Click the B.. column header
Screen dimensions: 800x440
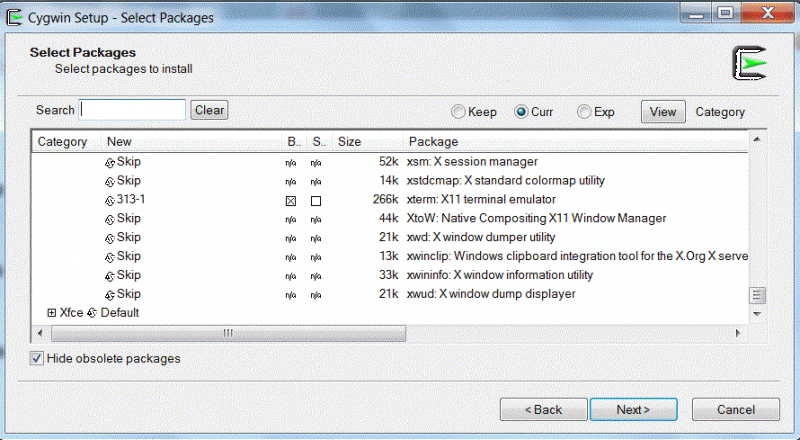[x=294, y=142]
